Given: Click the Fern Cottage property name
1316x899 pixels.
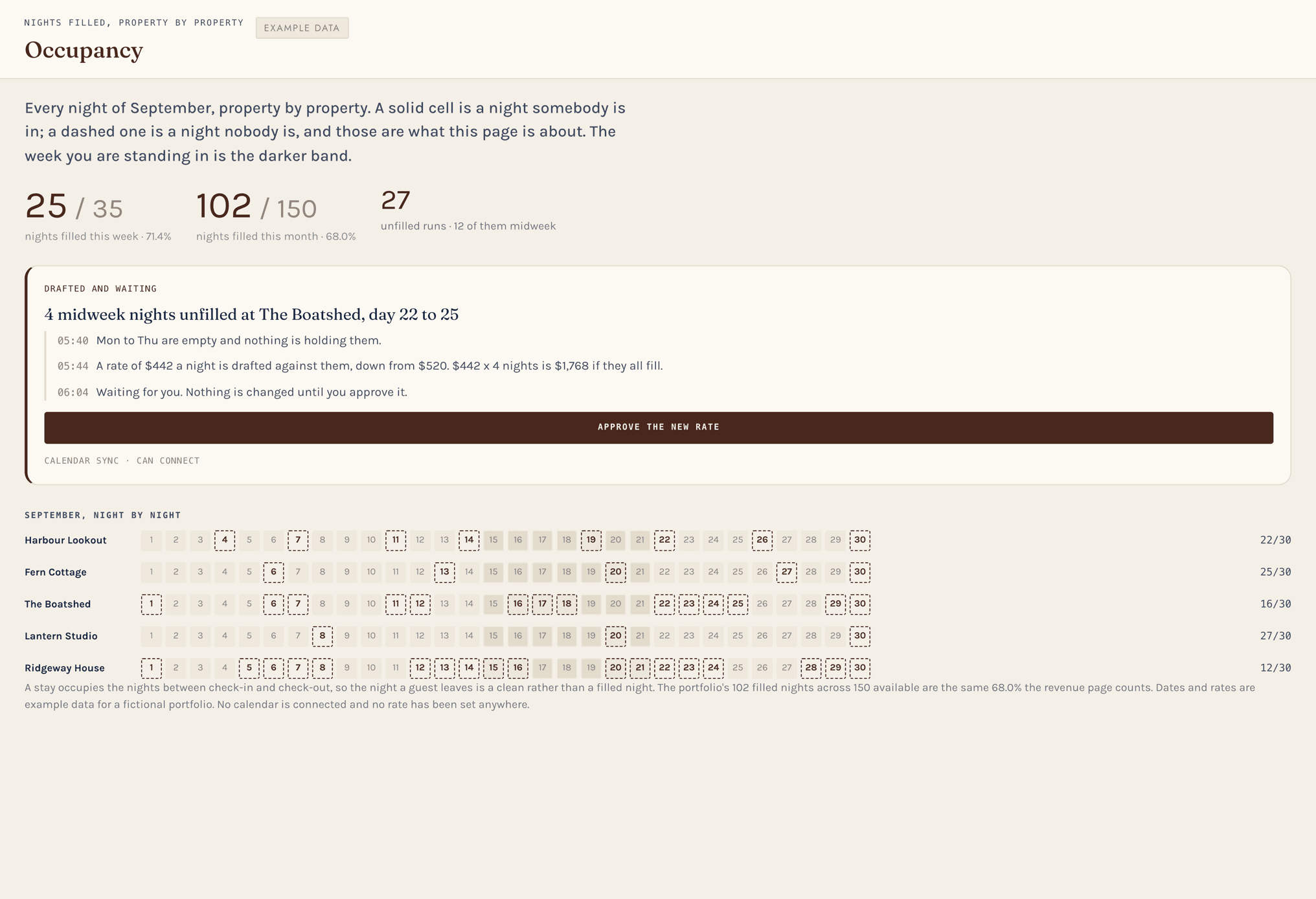Looking at the screenshot, I should pos(56,572).
